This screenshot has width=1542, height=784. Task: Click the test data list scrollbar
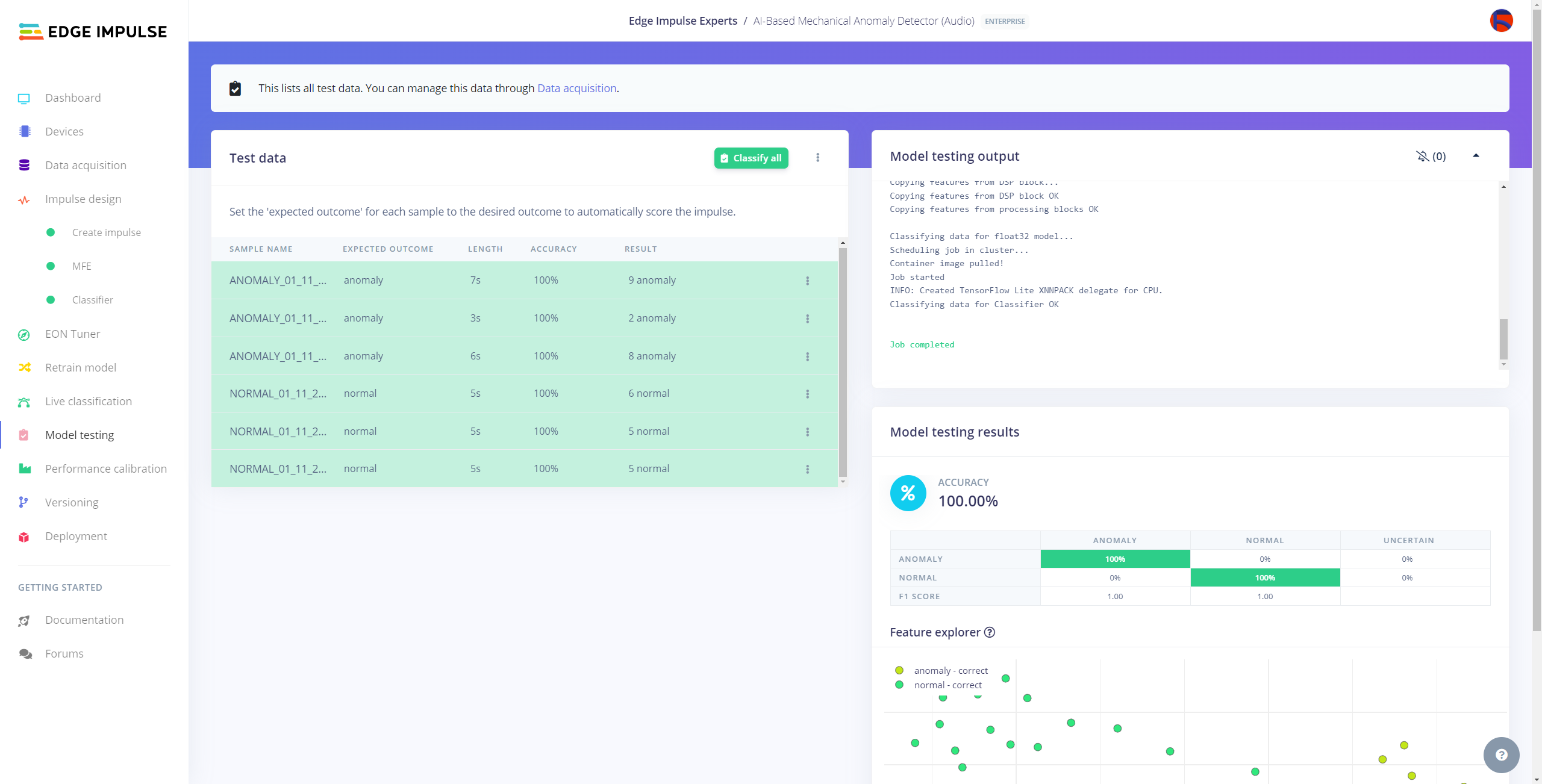tap(843, 361)
